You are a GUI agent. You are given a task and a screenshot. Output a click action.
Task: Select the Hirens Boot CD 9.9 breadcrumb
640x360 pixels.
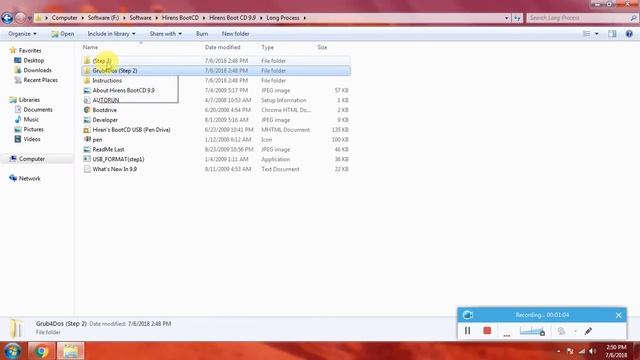pos(232,18)
